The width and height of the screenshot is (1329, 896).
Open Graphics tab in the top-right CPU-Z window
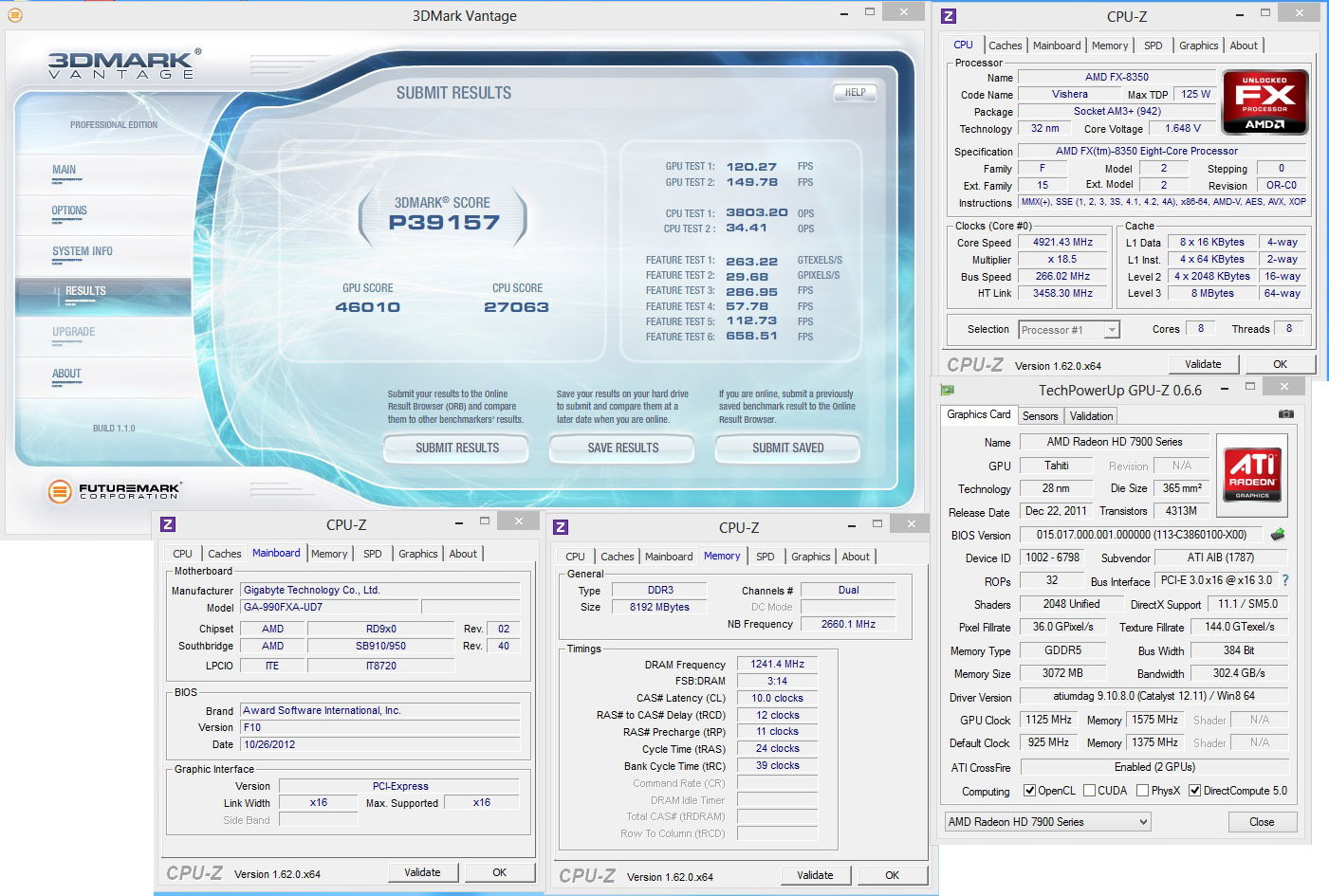click(1199, 46)
